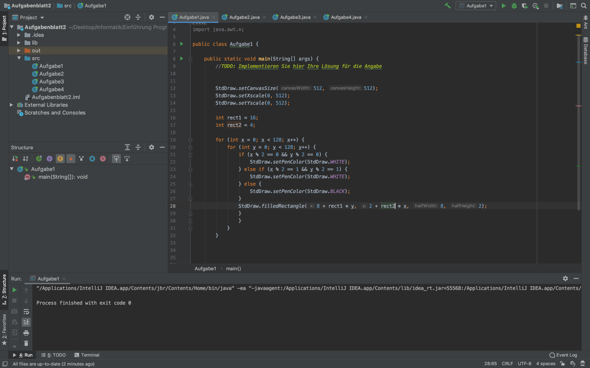Expand the .idea folder
Viewport: 590px width, 368px height.
coord(19,35)
